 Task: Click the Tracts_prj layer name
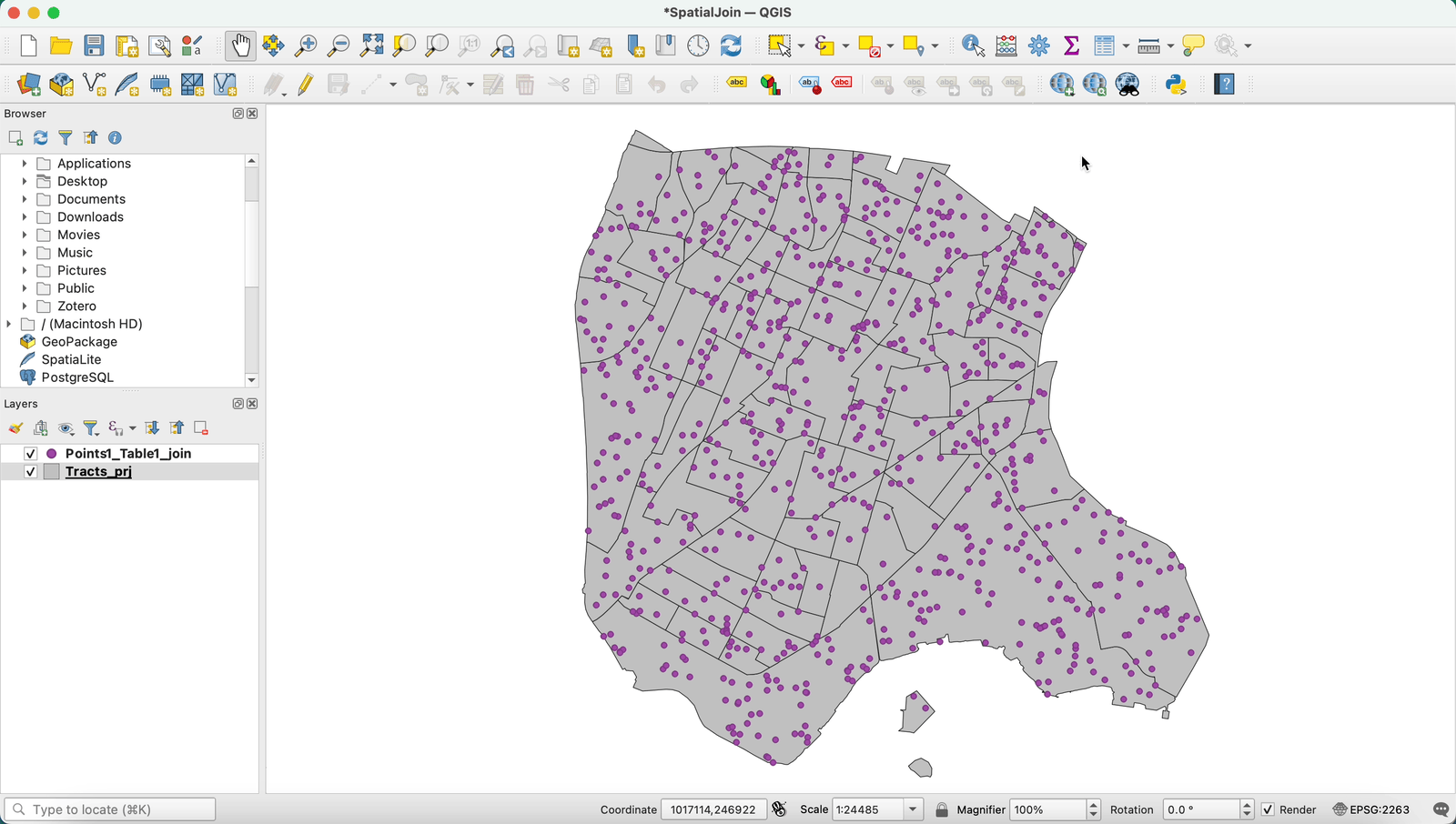coord(98,472)
